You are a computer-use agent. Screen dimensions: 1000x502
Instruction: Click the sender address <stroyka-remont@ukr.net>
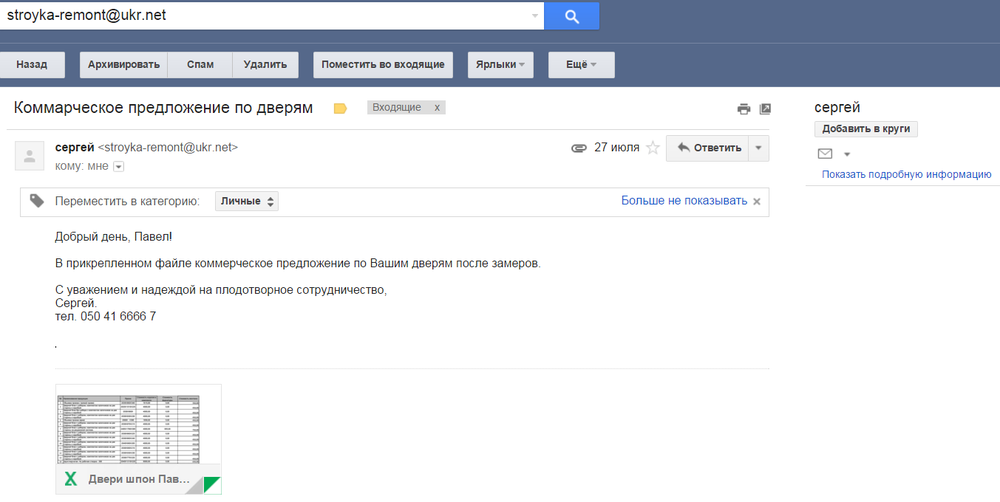pos(168,147)
